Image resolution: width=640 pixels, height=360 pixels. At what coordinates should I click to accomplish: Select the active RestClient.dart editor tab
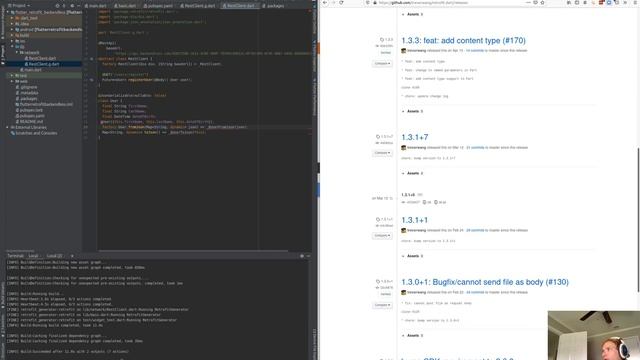241,6
